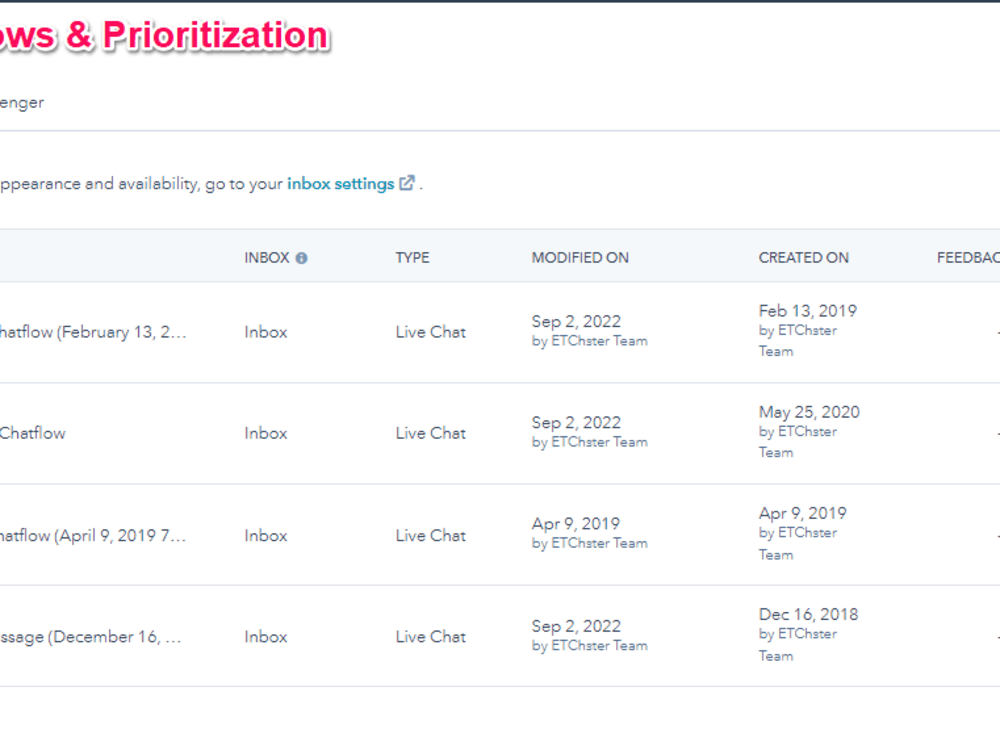Click Inbox cell in the Chatflow row

coord(266,434)
